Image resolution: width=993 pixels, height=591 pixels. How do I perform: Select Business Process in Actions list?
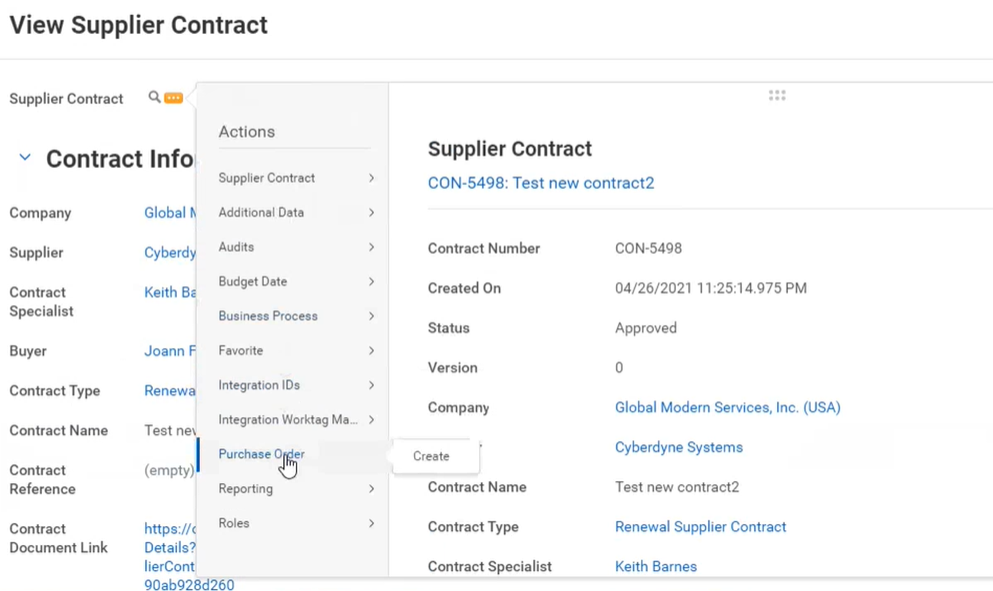click(268, 316)
